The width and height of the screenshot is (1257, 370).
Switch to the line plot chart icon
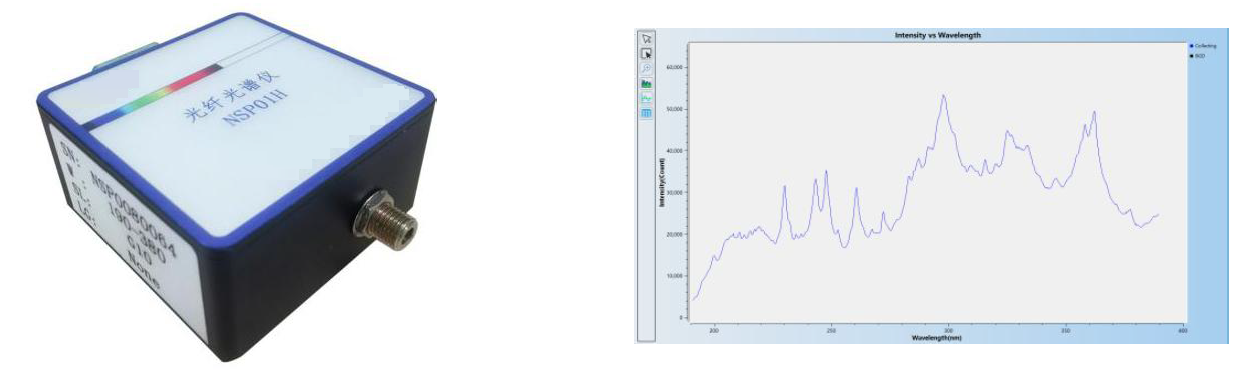point(646,98)
